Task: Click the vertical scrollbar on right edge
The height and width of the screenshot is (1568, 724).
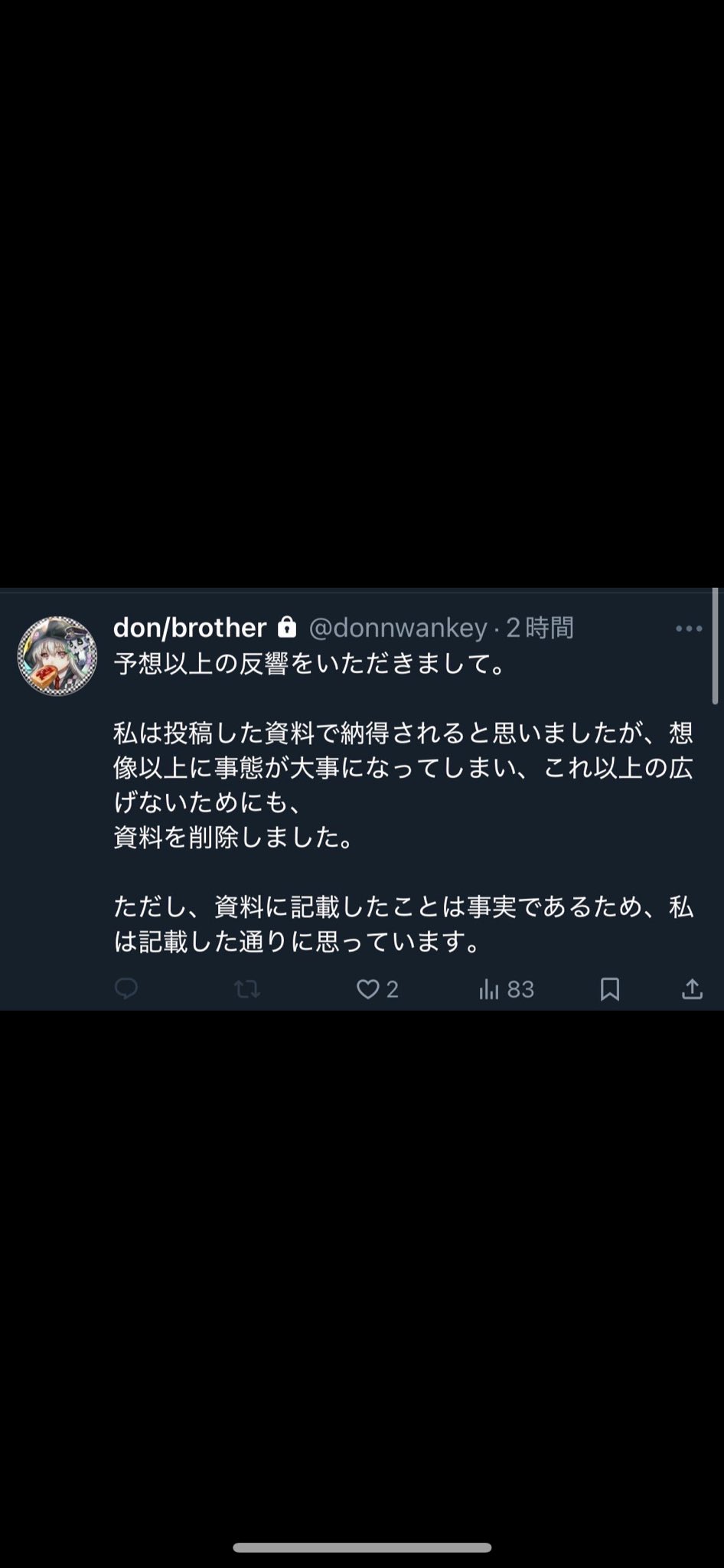Action: pyautogui.click(x=715, y=646)
